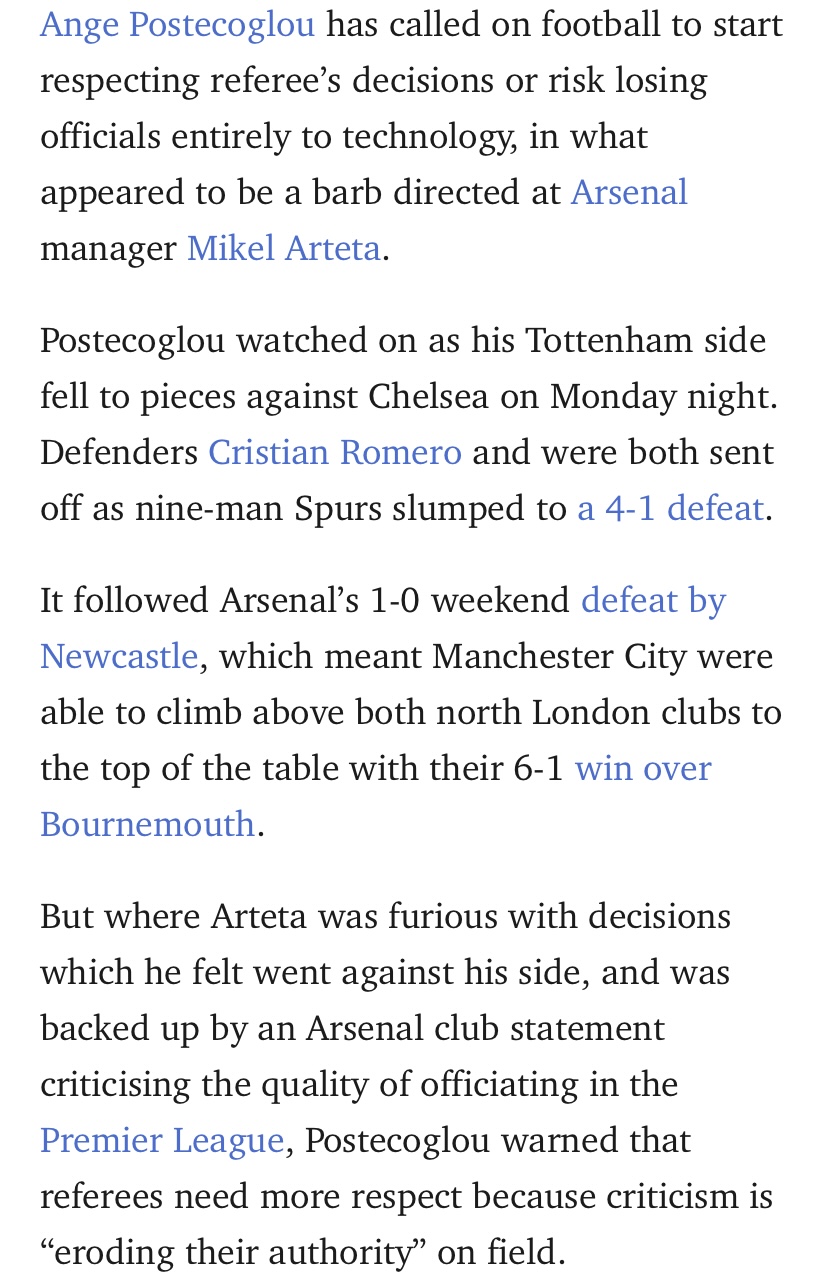Open the 'a 4-1 defeat' link

[x=671, y=508]
